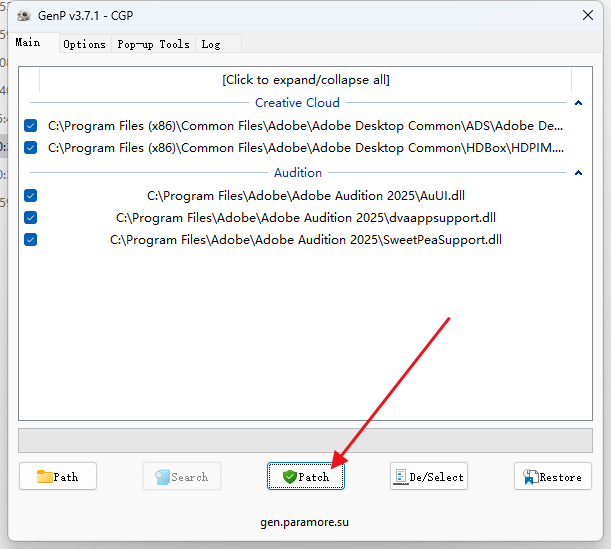Click the Restore button's bookmark file icon
Screen dimensions: 611x549
point(530,477)
